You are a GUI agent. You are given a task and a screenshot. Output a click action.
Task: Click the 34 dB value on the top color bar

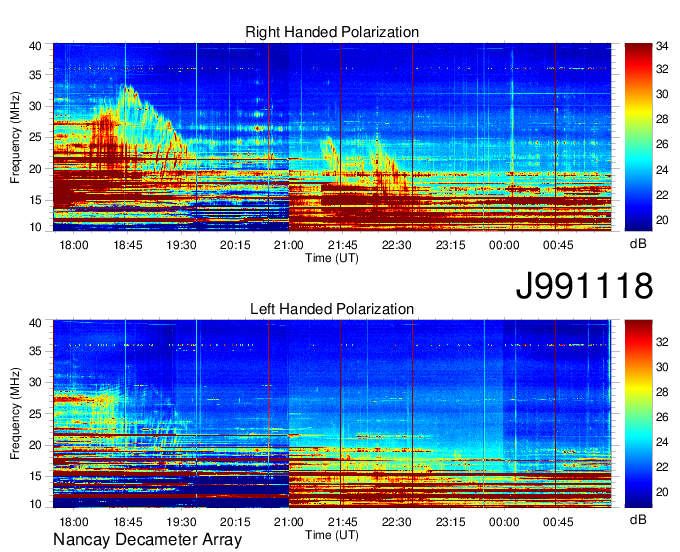coord(662,46)
